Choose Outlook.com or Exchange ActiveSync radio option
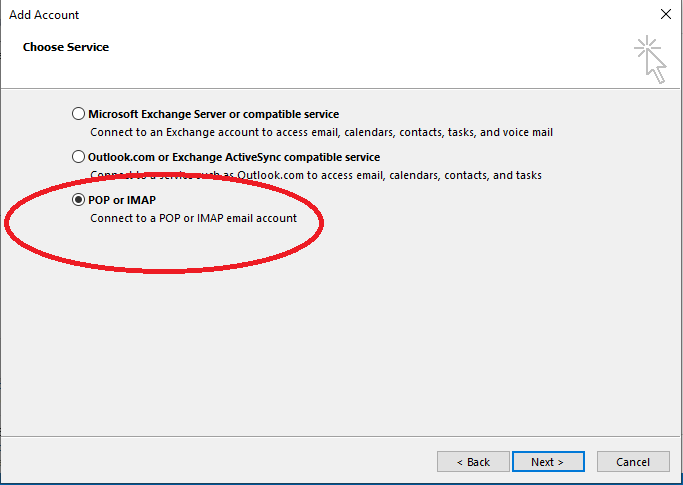The image size is (683, 485). (78, 157)
